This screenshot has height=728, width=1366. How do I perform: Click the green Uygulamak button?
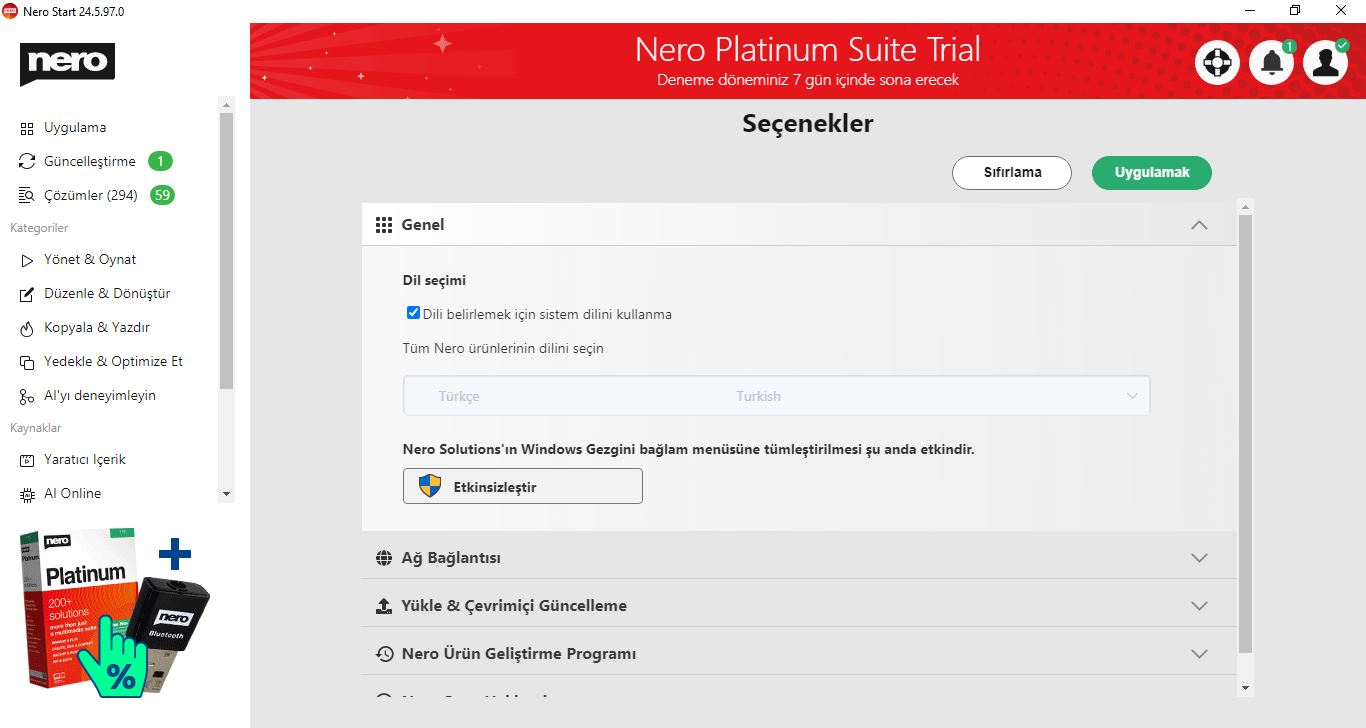1152,172
